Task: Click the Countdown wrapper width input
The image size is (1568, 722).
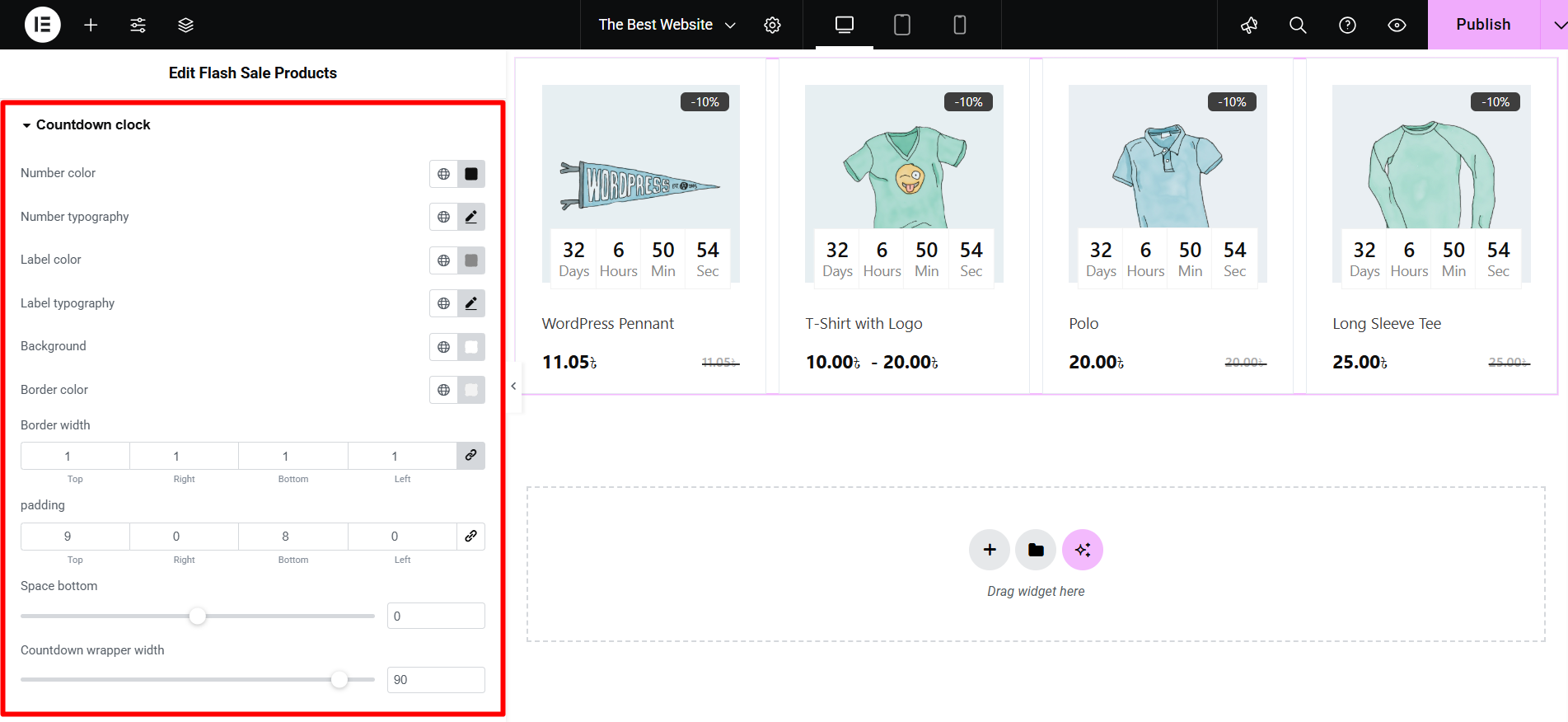Action: tap(436, 680)
